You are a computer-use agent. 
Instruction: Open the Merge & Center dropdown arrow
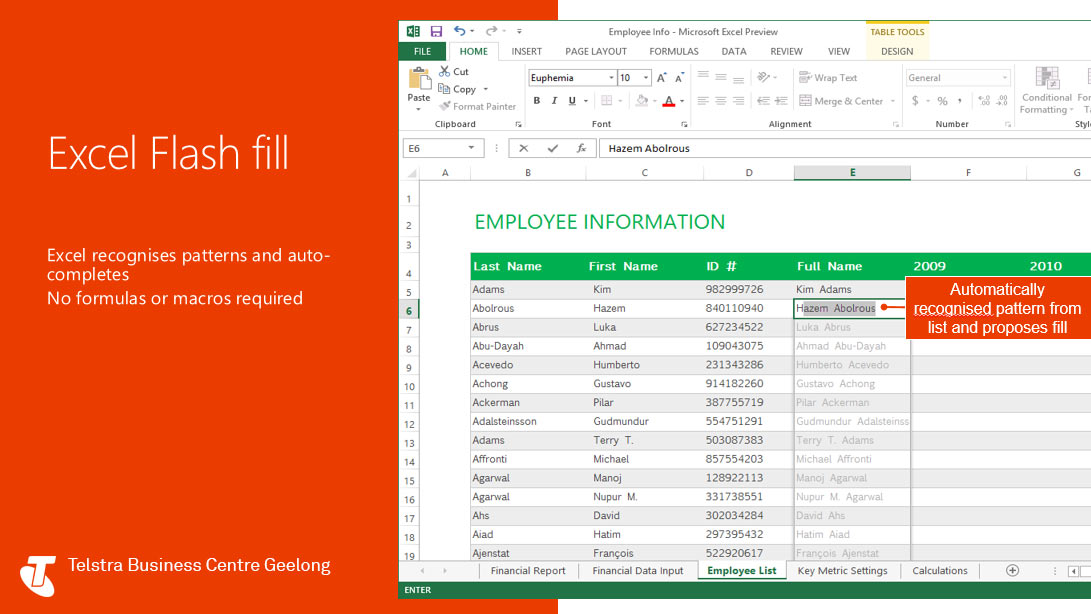click(x=893, y=101)
